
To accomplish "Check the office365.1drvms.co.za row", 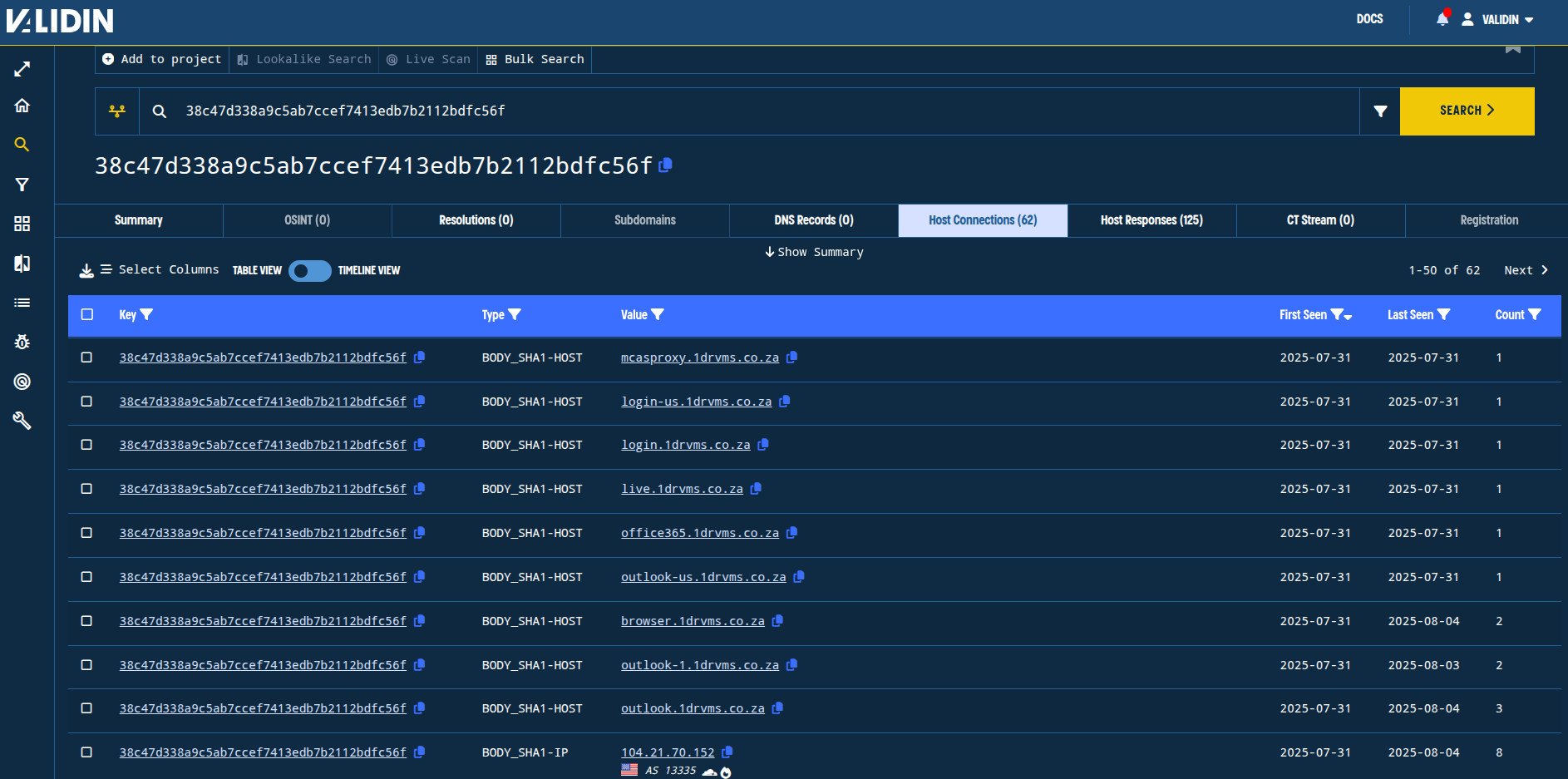I will point(86,533).
